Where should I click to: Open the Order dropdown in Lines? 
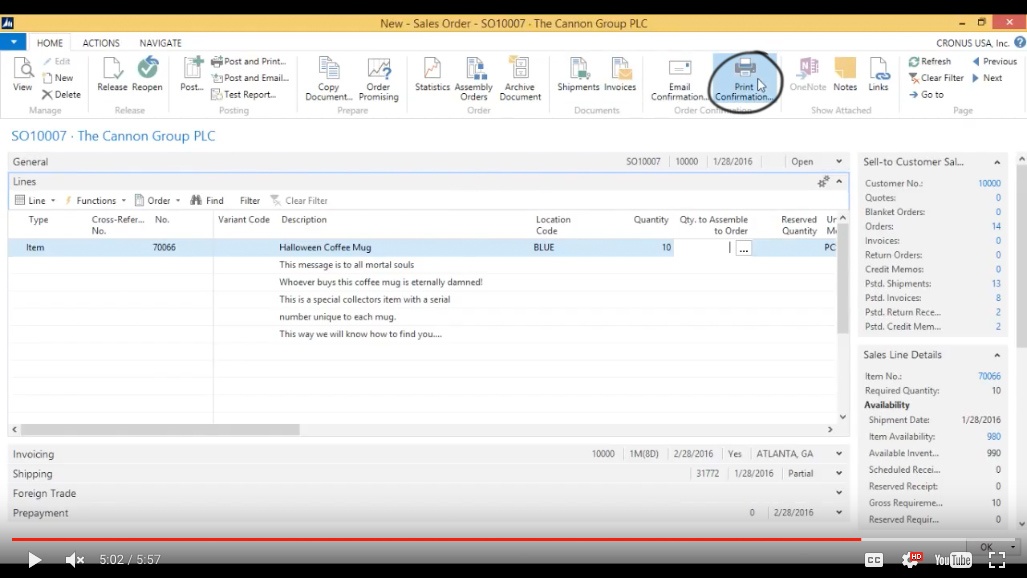pyautogui.click(x=157, y=201)
